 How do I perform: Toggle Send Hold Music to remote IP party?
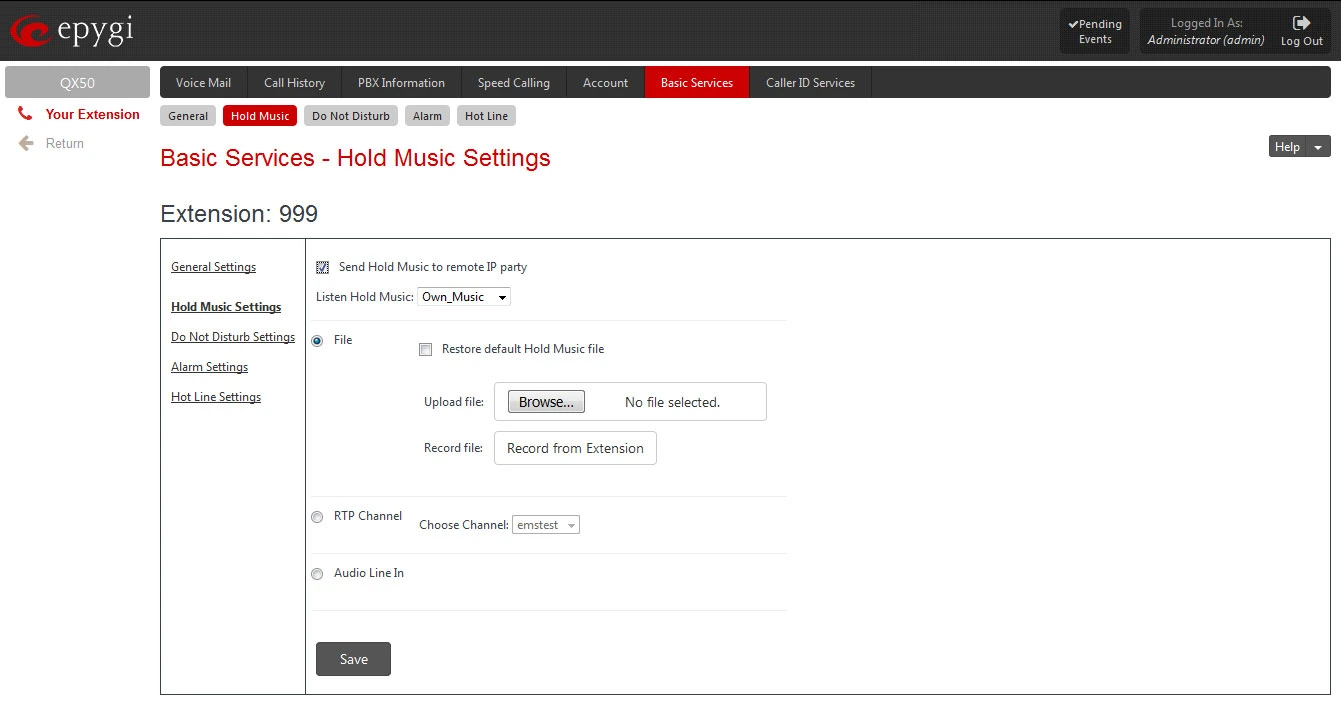point(322,267)
